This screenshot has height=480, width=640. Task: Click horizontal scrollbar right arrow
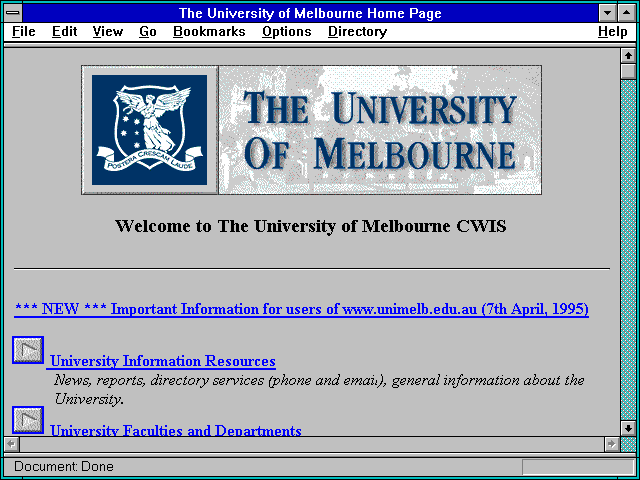tap(611, 444)
